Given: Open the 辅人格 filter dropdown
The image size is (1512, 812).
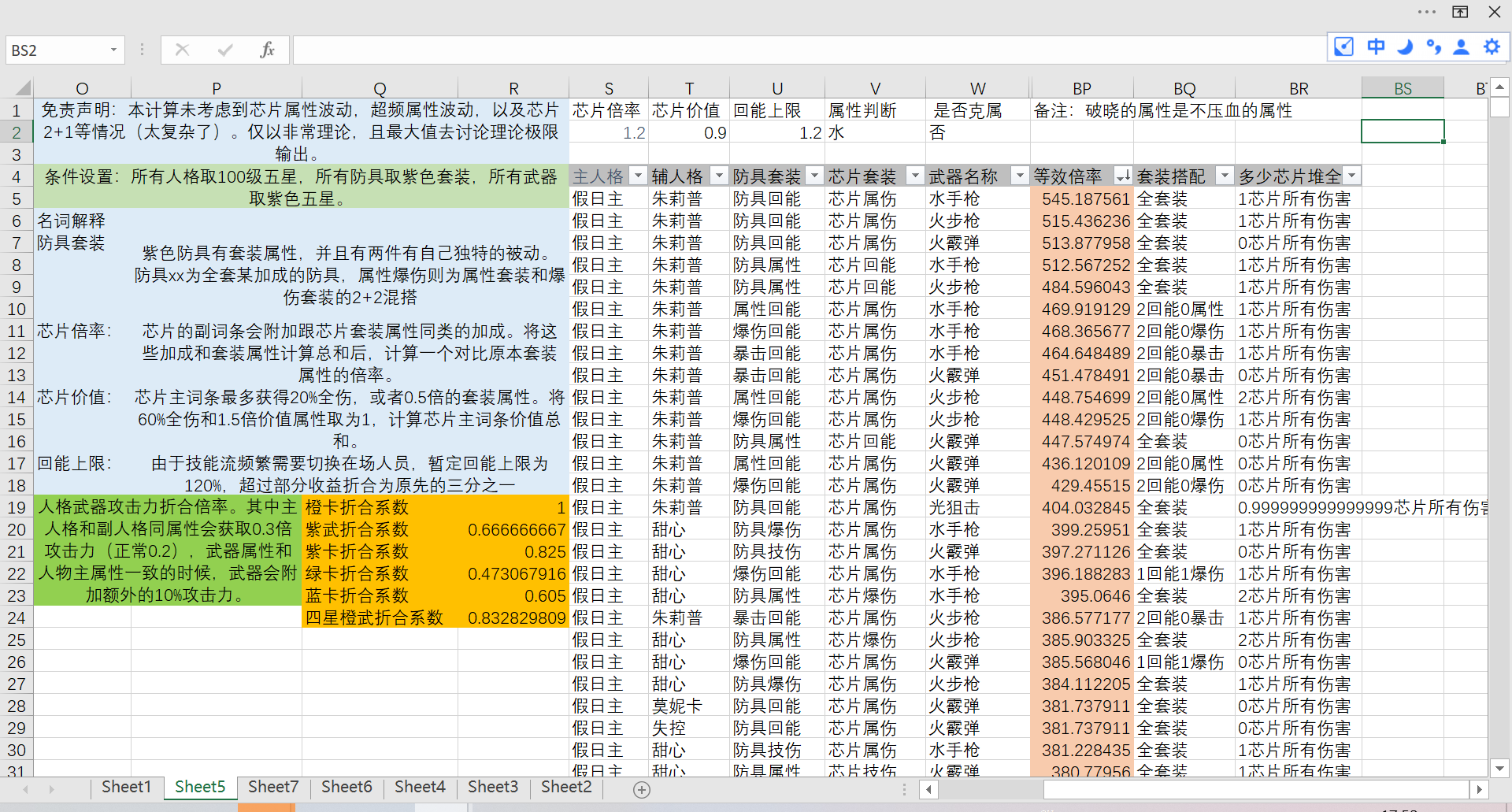Looking at the screenshot, I should [719, 176].
